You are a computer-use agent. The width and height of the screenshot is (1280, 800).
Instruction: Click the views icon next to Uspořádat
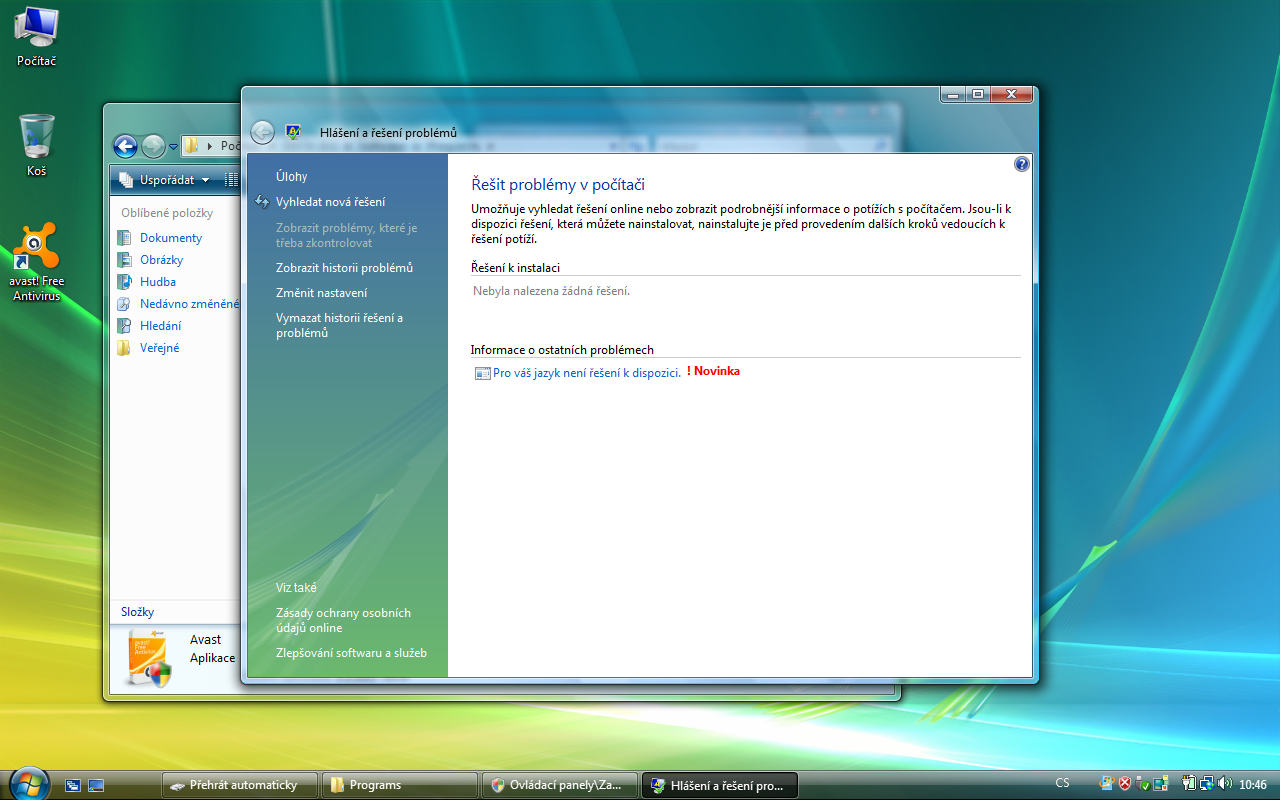231,180
